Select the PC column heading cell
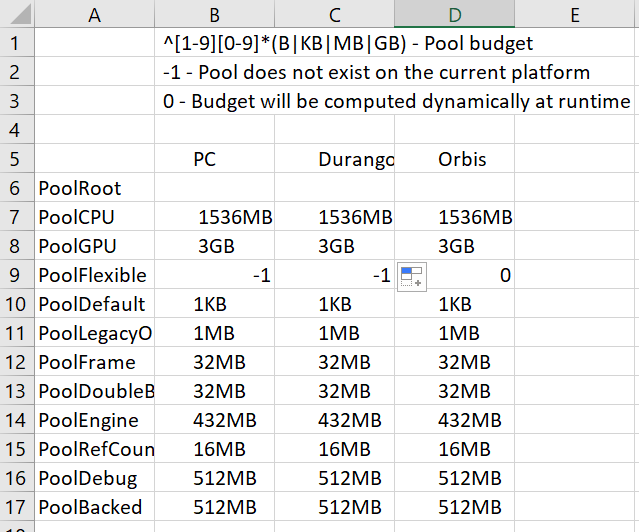The image size is (639, 532). [214, 159]
